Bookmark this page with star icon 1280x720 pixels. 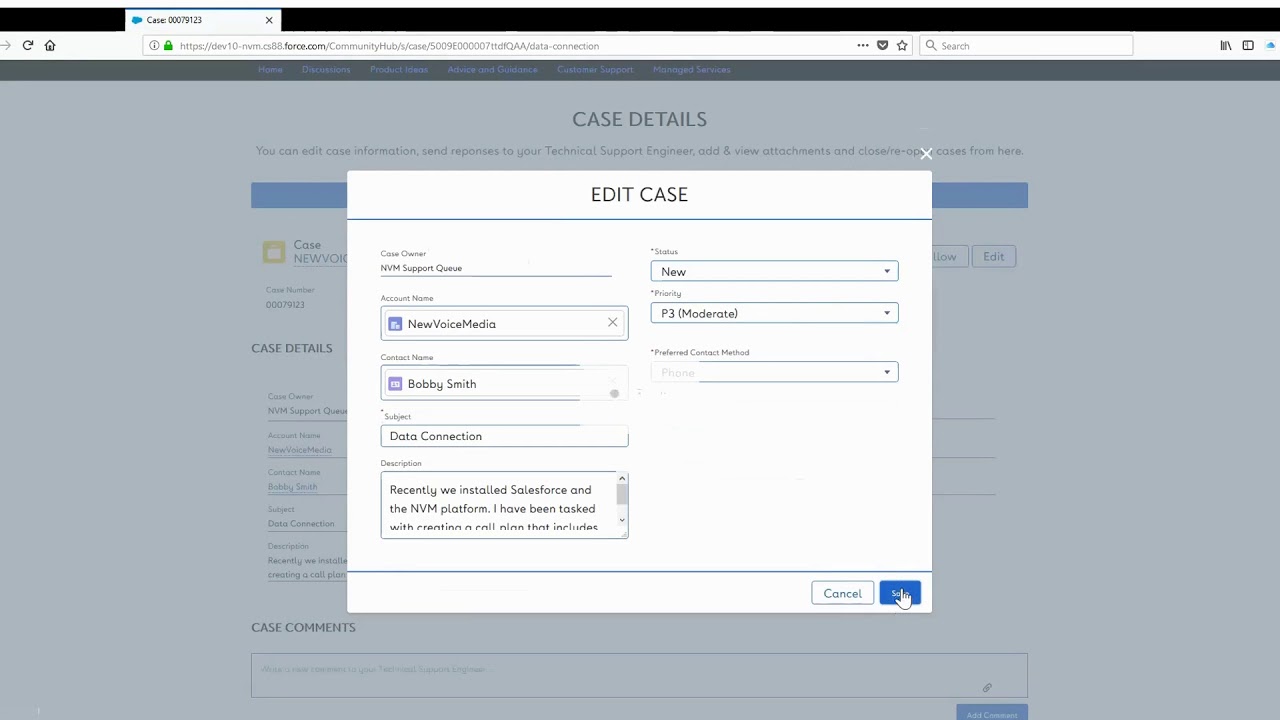click(902, 45)
